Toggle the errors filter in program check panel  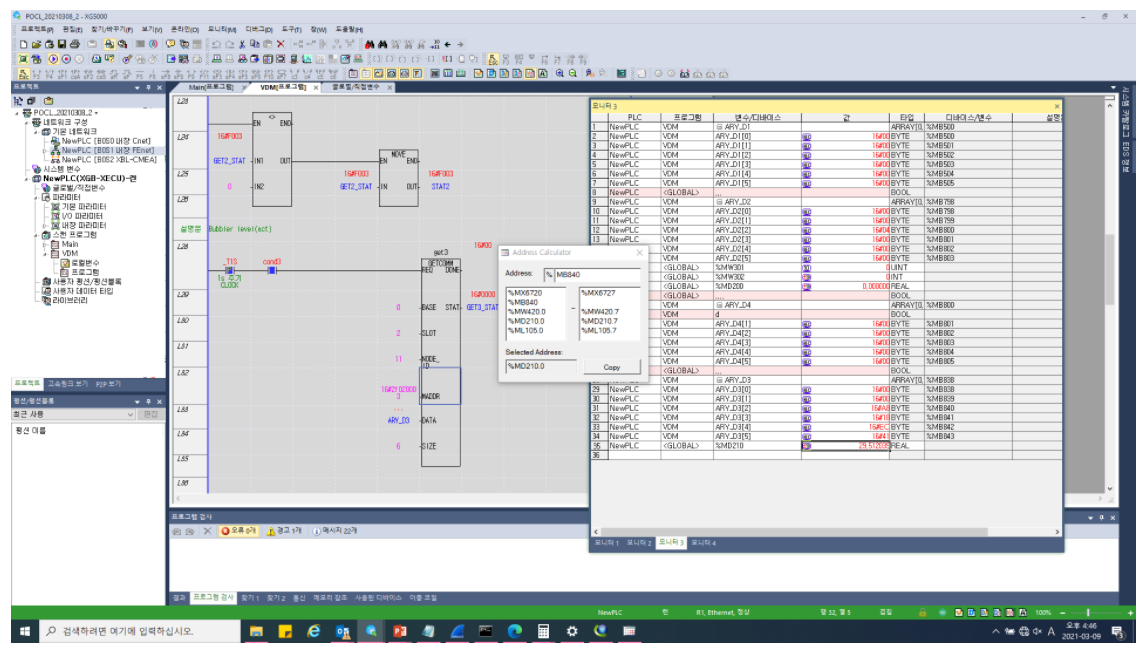[239, 531]
